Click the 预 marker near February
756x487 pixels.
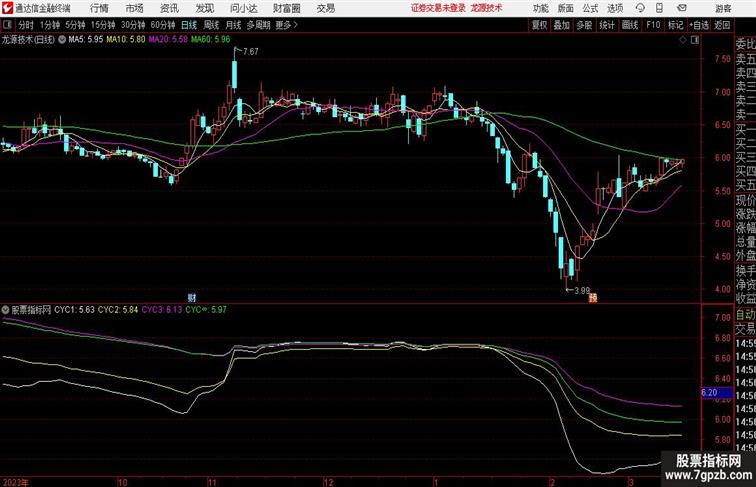pos(593,298)
